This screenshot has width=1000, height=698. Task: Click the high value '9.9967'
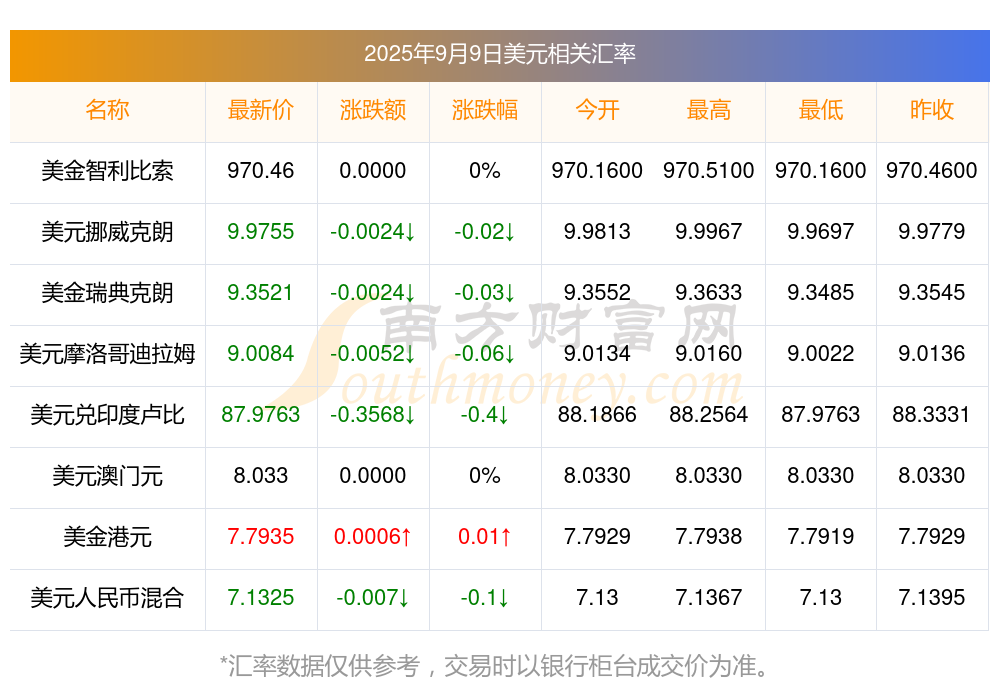click(x=709, y=232)
